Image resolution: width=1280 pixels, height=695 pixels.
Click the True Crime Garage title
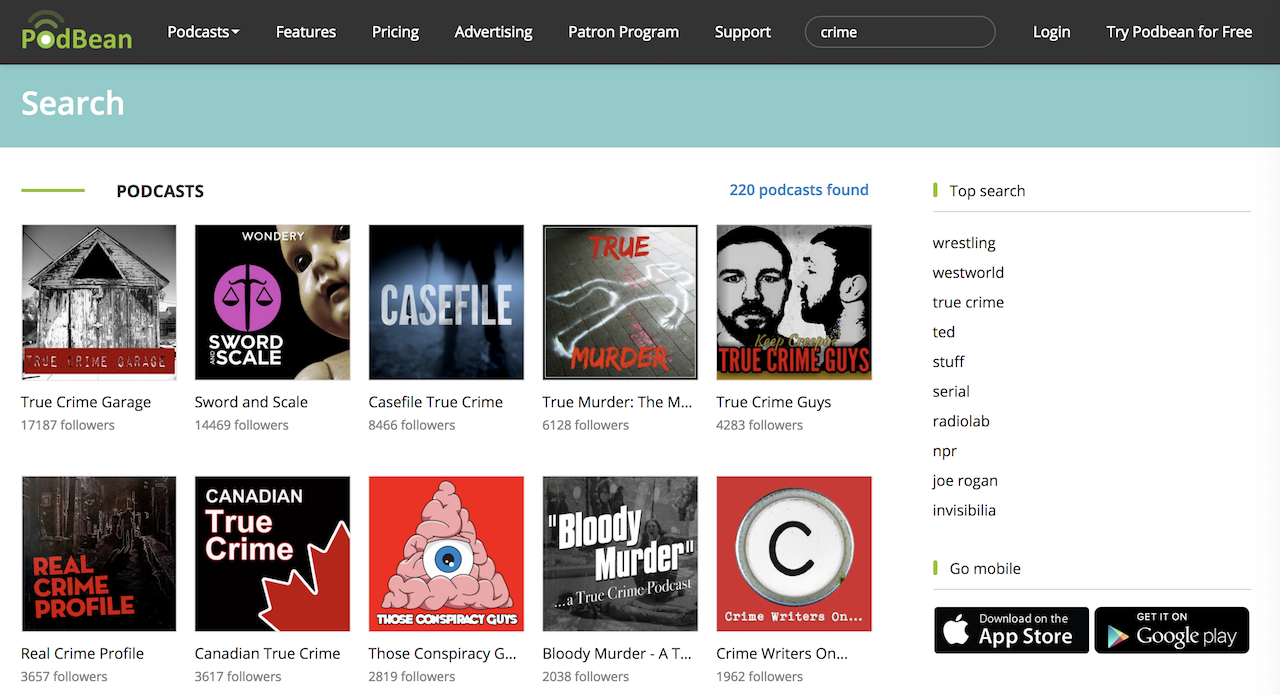click(86, 402)
